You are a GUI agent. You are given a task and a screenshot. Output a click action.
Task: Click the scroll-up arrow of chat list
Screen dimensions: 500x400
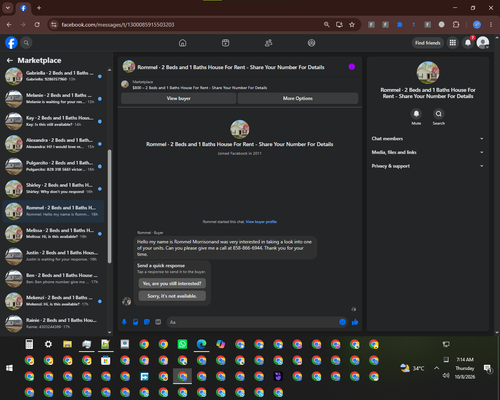point(109,70)
